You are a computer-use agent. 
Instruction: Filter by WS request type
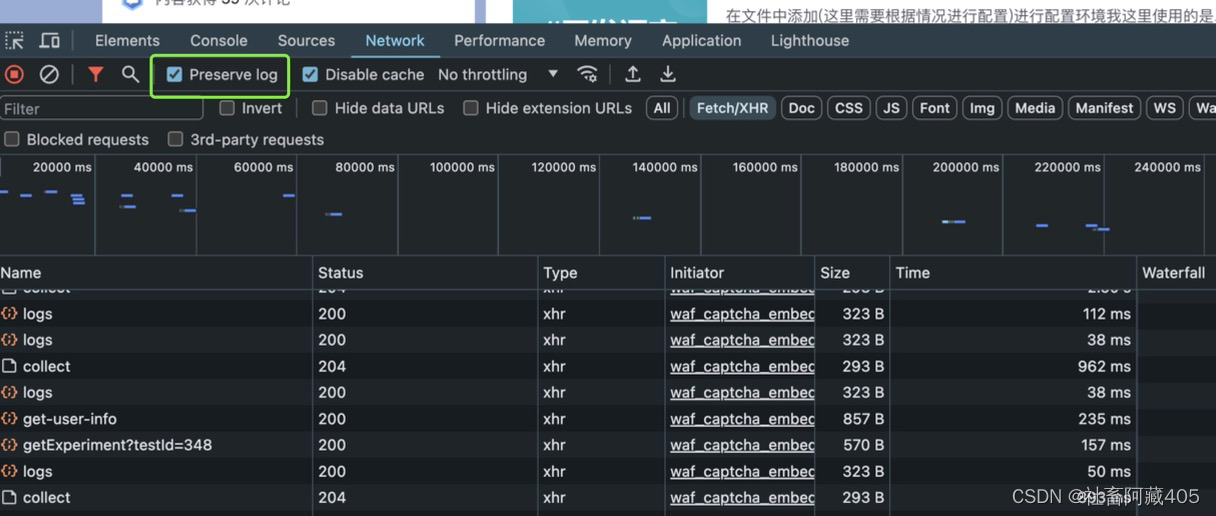1165,108
